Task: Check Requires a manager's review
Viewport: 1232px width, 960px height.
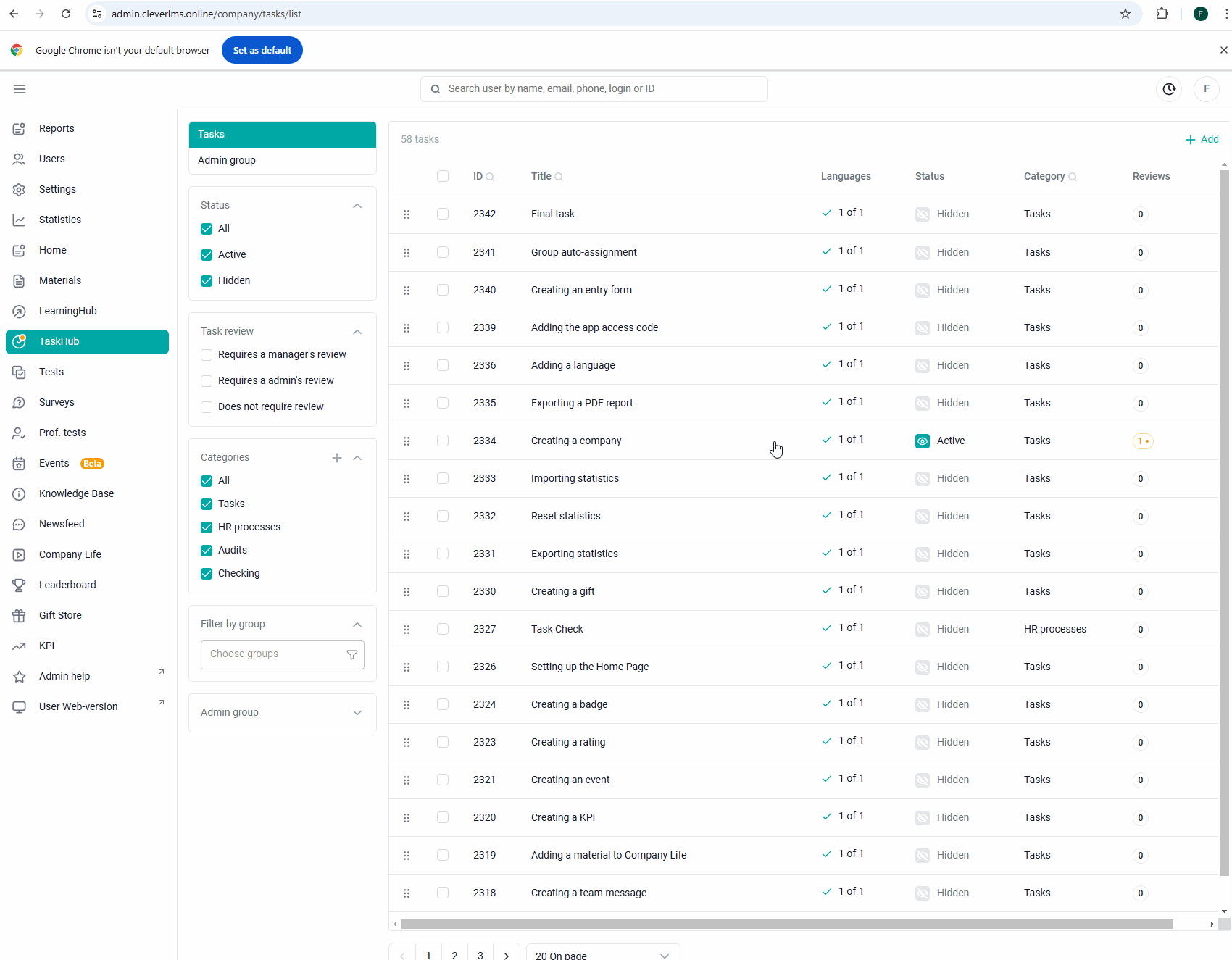Action: click(207, 355)
